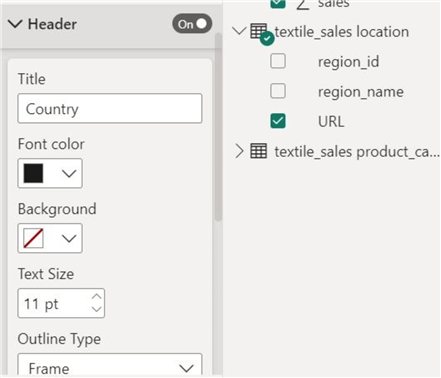Uncheck the URL field checkbox
The width and height of the screenshot is (441, 378).
[278, 121]
